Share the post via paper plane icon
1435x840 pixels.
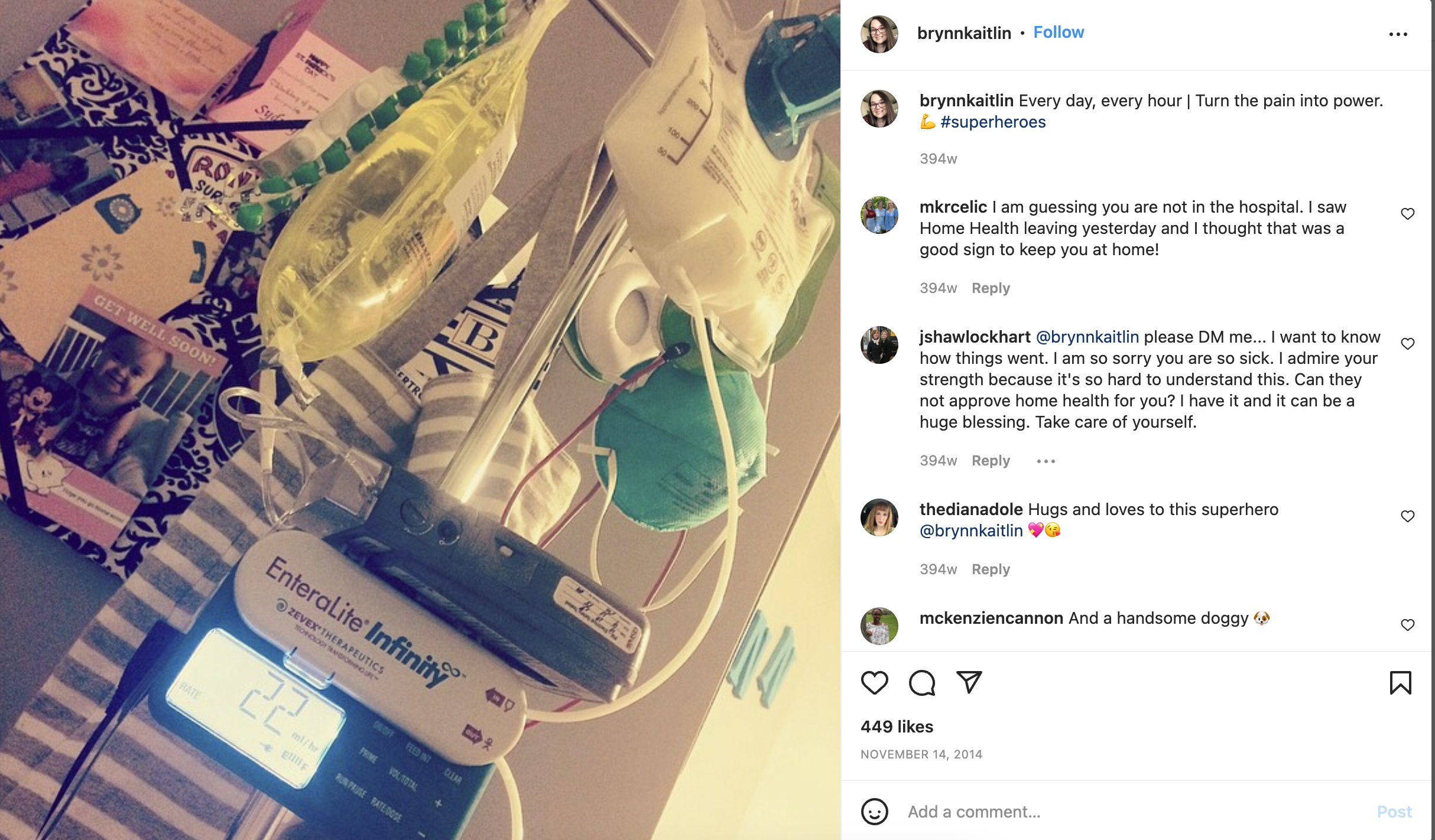click(x=969, y=682)
